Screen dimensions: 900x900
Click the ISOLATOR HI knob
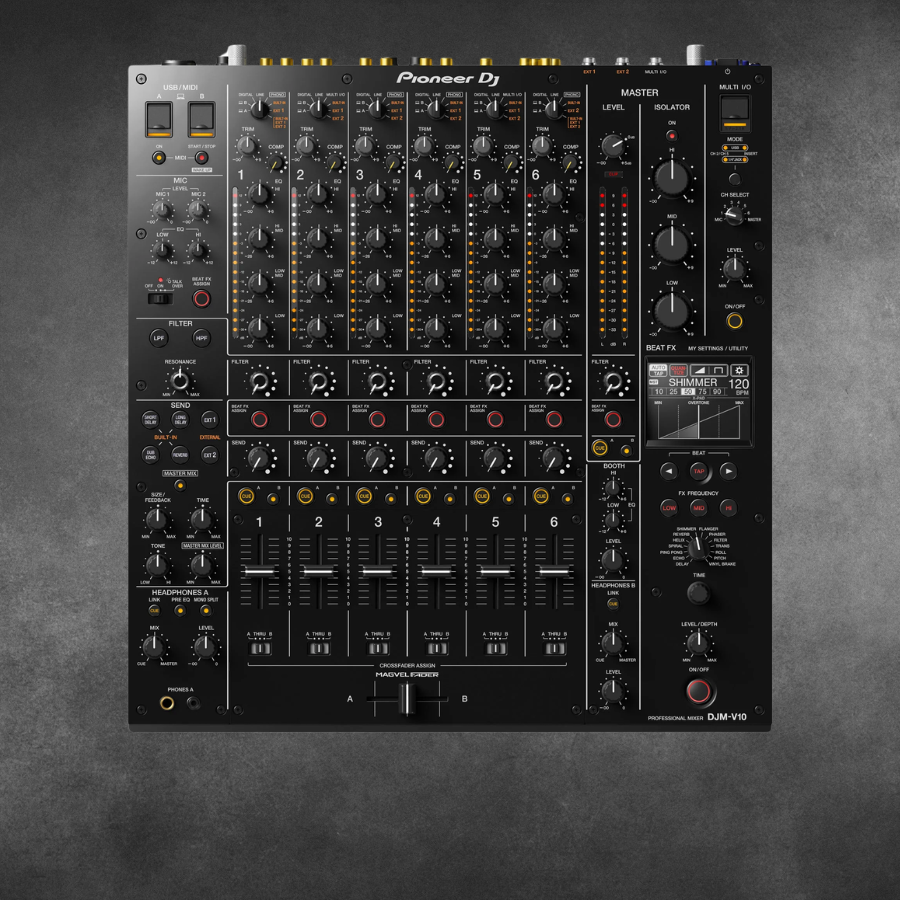pos(672,177)
